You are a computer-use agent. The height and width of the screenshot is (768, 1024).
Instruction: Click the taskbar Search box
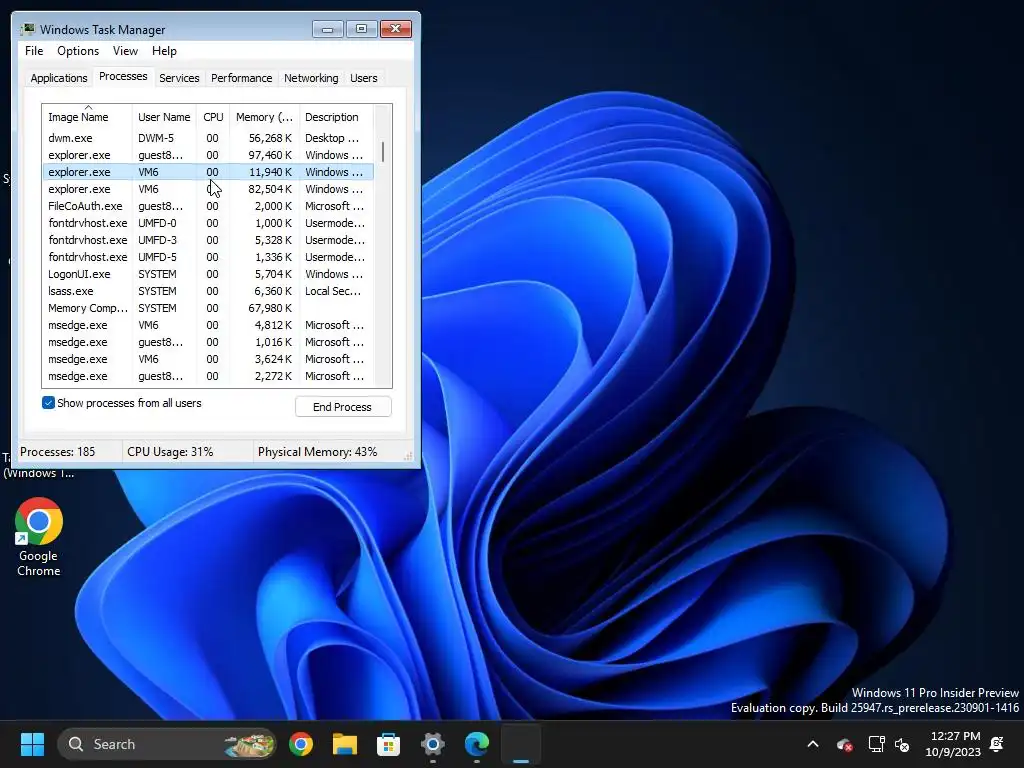[167, 744]
